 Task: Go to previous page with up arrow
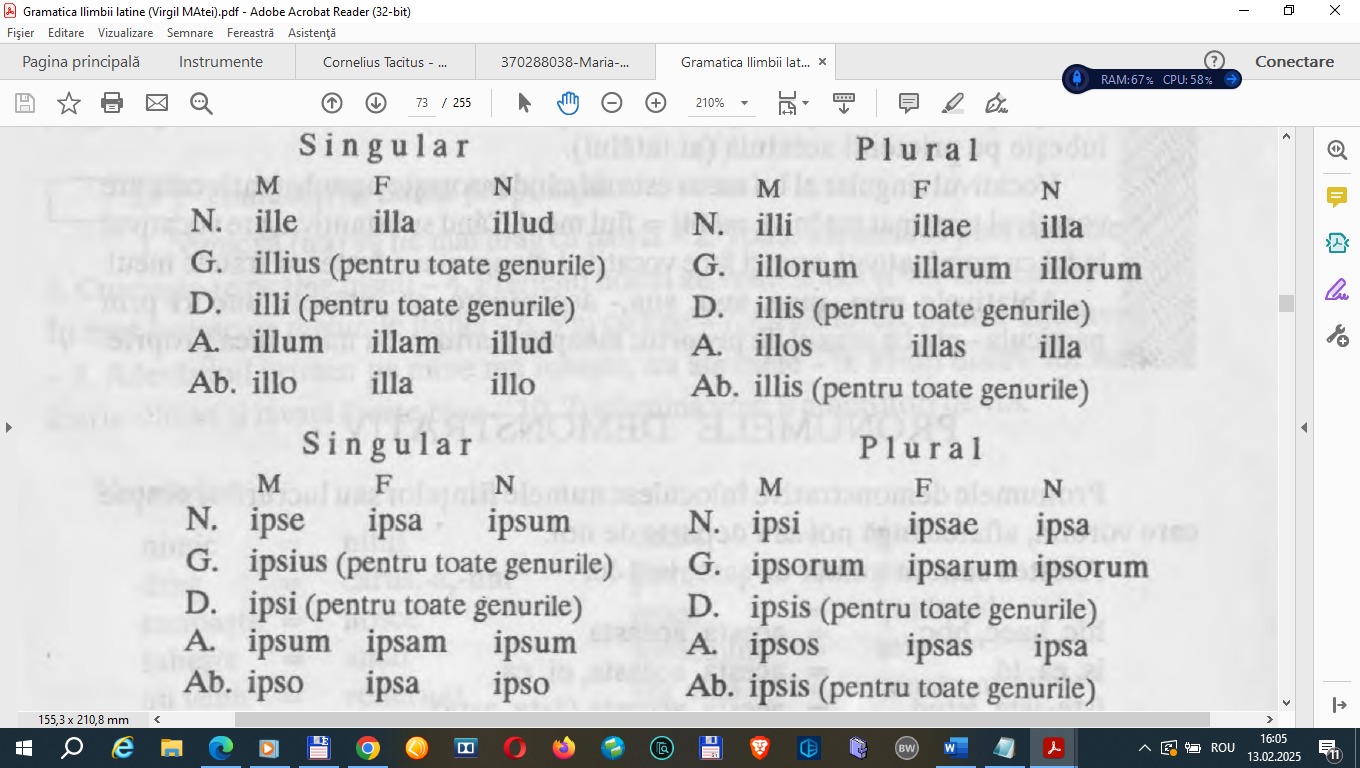[x=332, y=103]
